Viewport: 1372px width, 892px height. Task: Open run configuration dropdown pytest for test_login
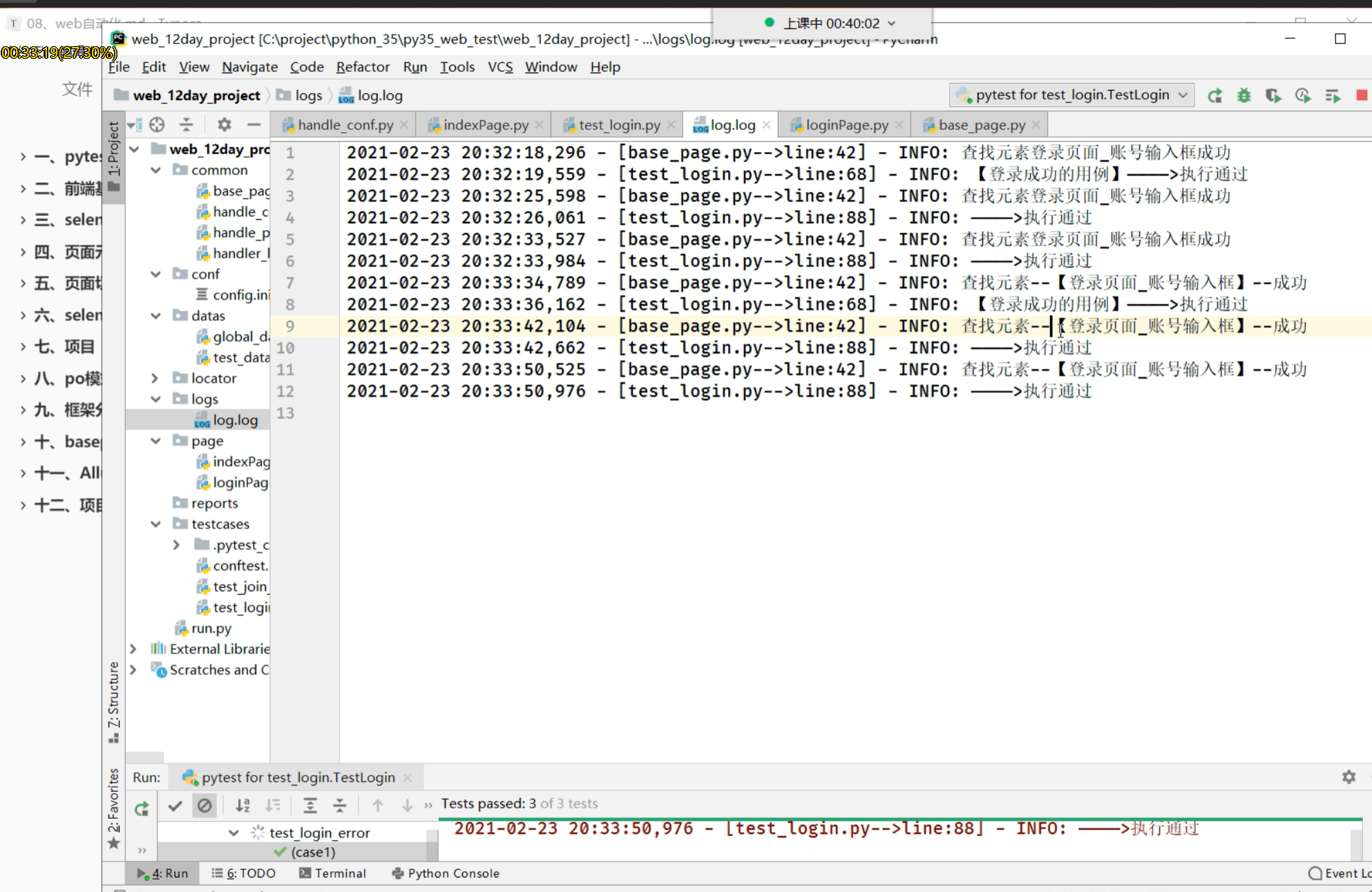(1071, 95)
